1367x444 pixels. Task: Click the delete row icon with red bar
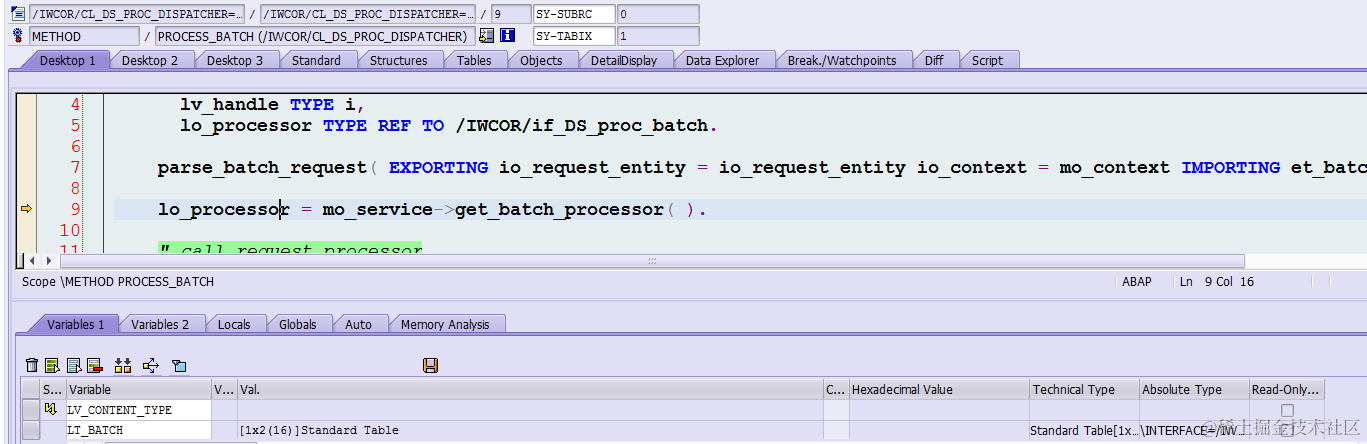tap(95, 365)
